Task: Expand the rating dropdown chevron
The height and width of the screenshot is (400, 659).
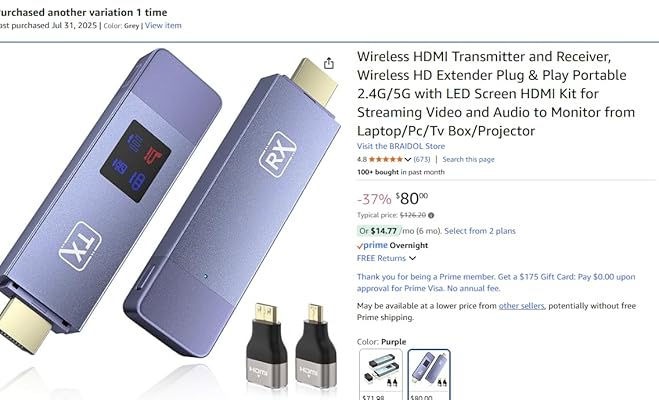Action: click(x=408, y=160)
